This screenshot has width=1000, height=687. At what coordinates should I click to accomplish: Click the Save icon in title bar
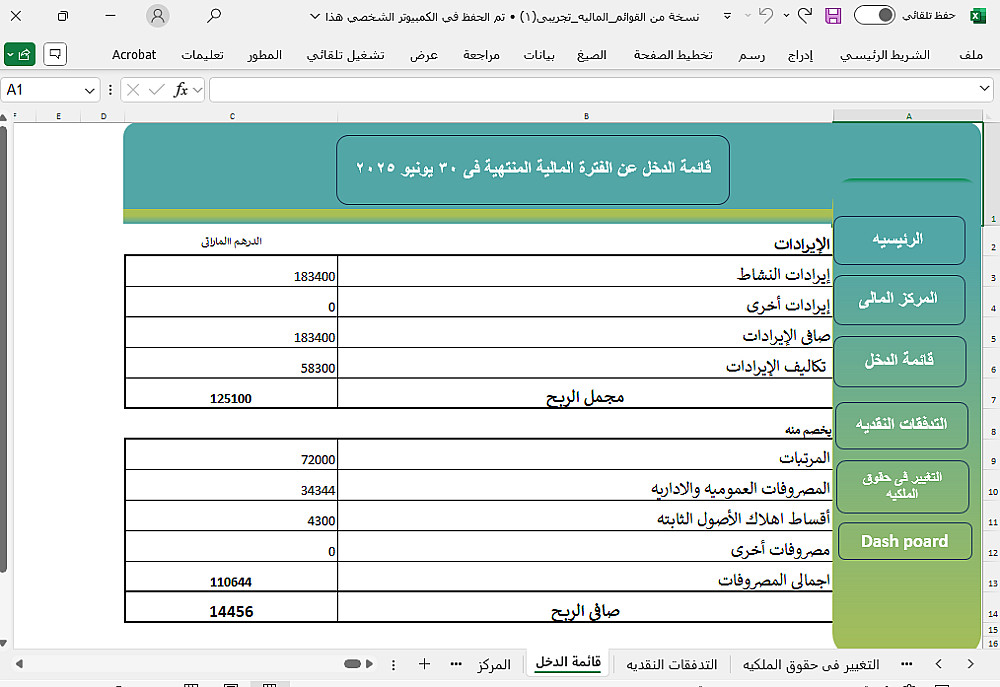[833, 16]
